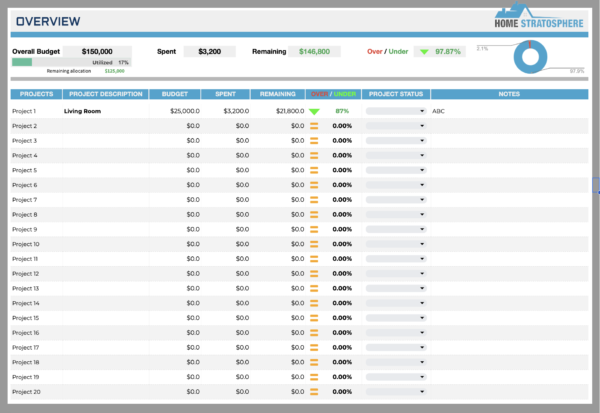Open Project 18 status dropdown
This screenshot has height=413, width=600.
396,362
